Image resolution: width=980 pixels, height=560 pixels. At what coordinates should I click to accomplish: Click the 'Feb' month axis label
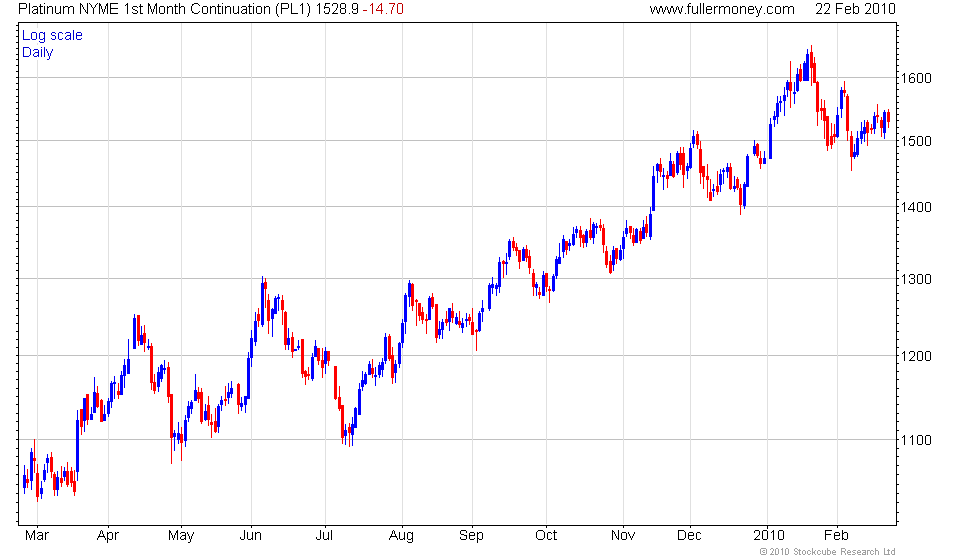point(836,535)
